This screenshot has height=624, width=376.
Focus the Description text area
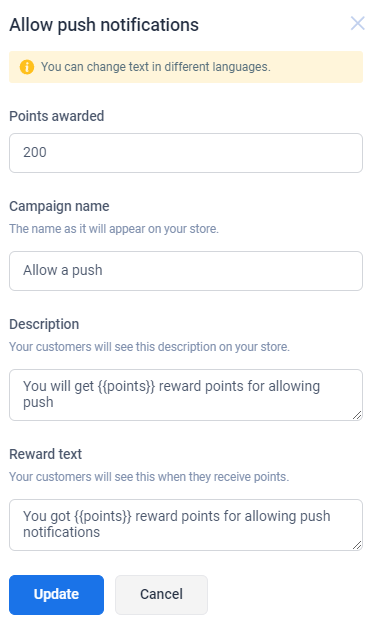click(186, 395)
